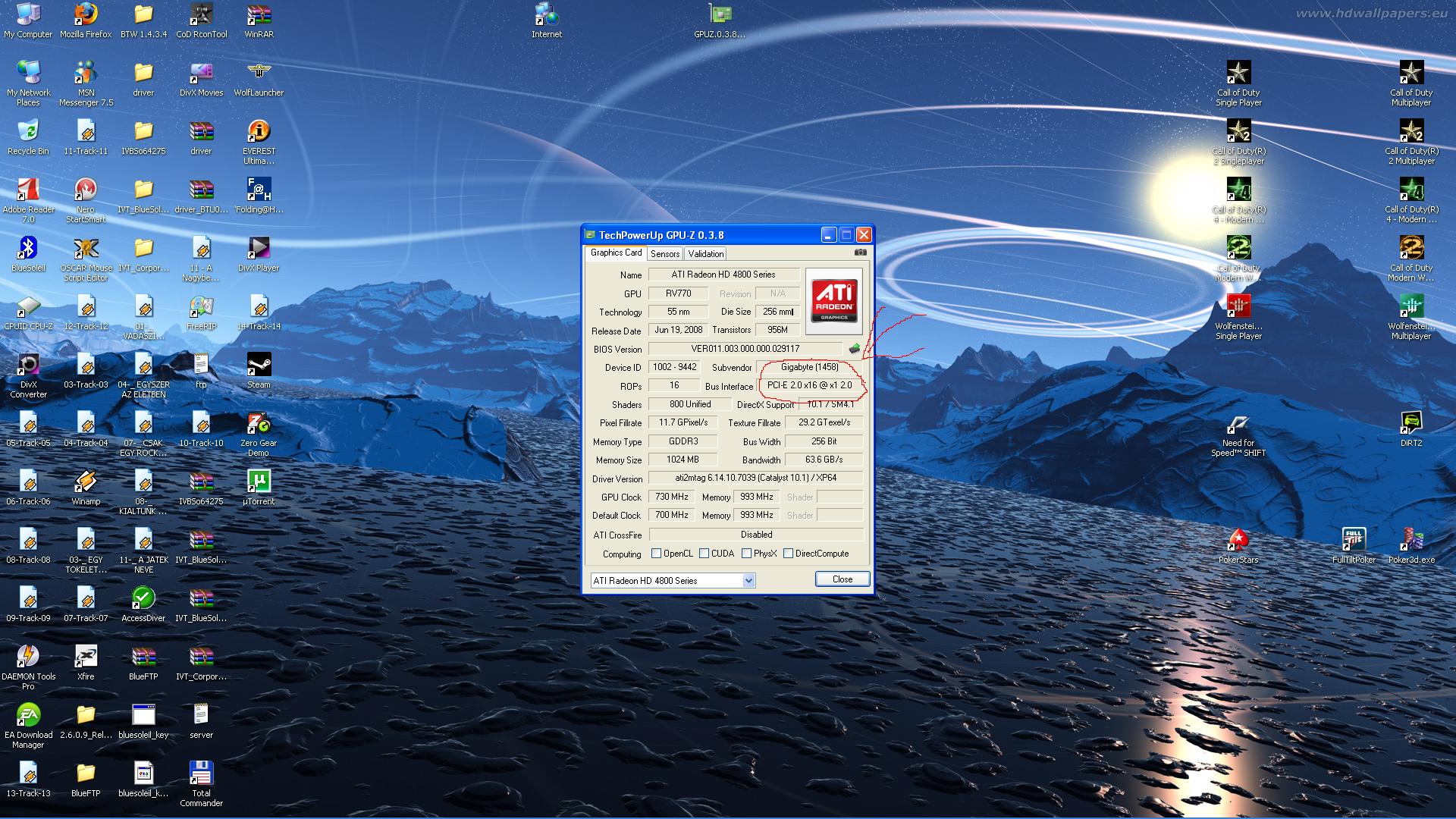Select the Poker3d.exe icon

point(1411,546)
